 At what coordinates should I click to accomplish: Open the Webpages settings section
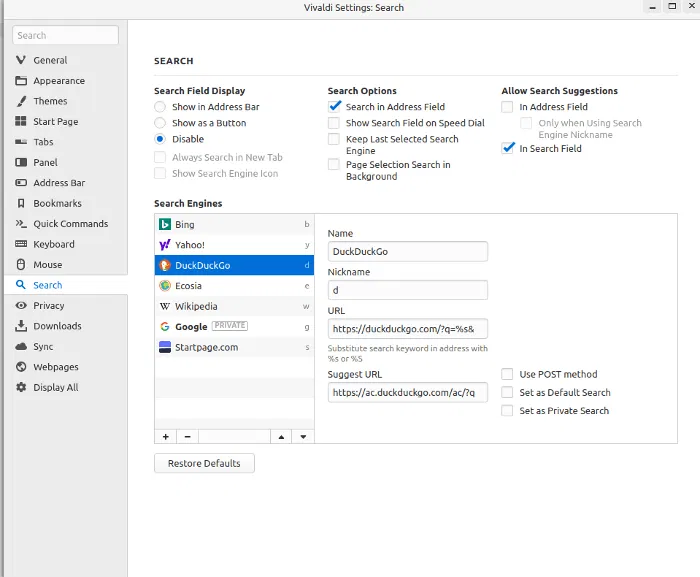click(66, 367)
